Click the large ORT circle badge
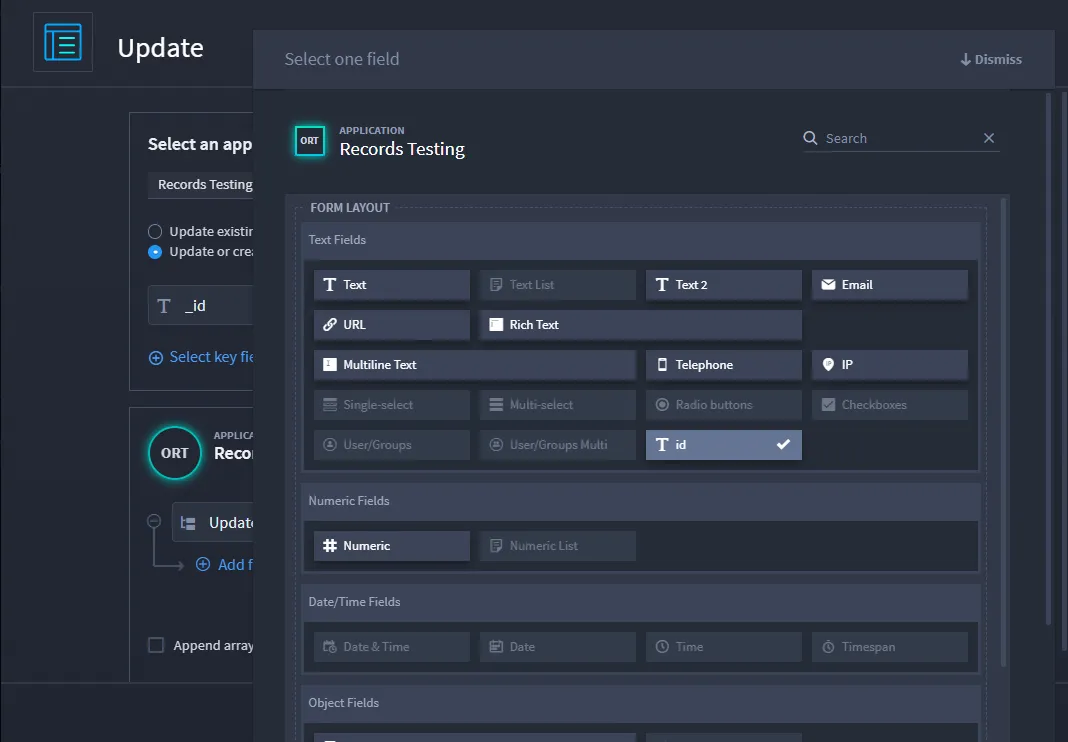 click(175, 453)
